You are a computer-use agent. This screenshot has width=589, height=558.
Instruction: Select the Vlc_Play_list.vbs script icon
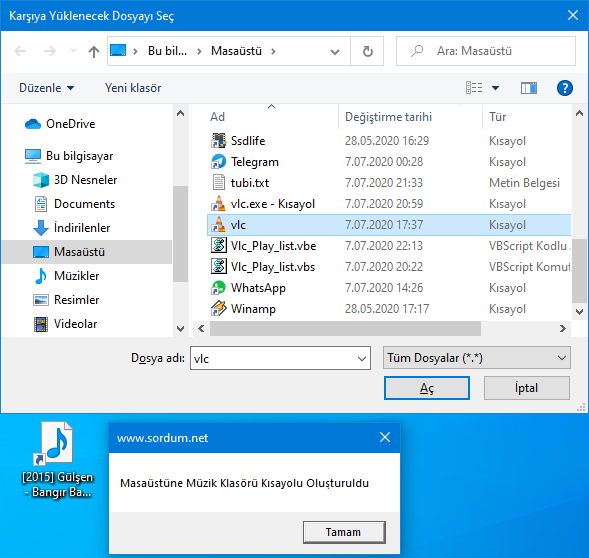click(x=218, y=267)
